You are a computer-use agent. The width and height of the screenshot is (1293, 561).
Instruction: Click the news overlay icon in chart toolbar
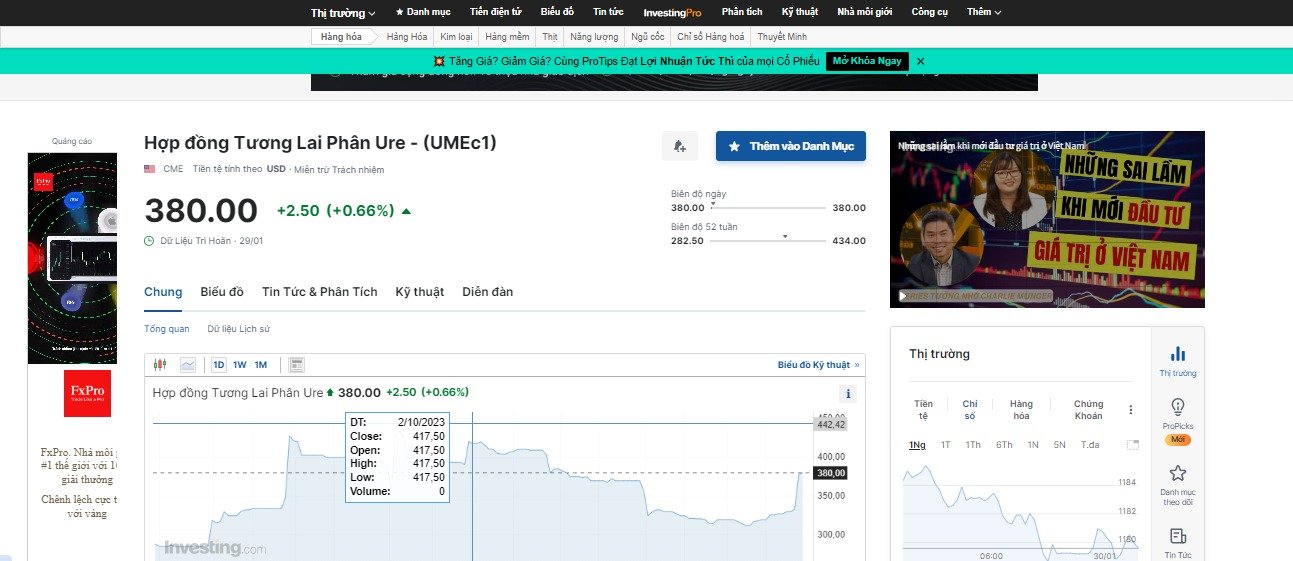click(297, 365)
